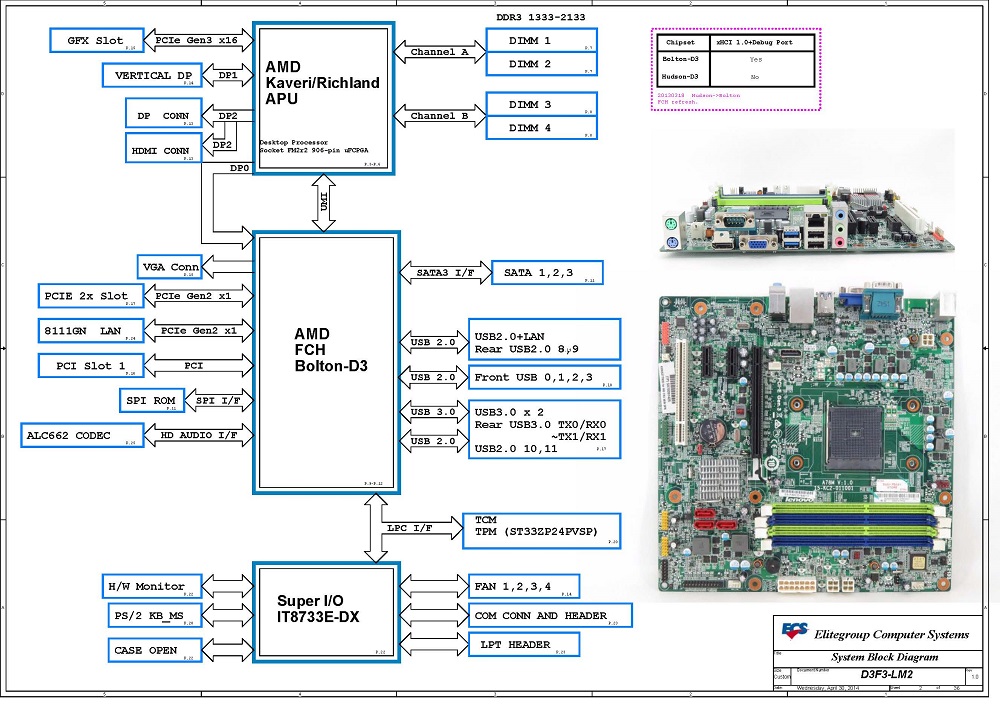Select the H/W Monitor box
1000x706 pixels.
(x=152, y=586)
